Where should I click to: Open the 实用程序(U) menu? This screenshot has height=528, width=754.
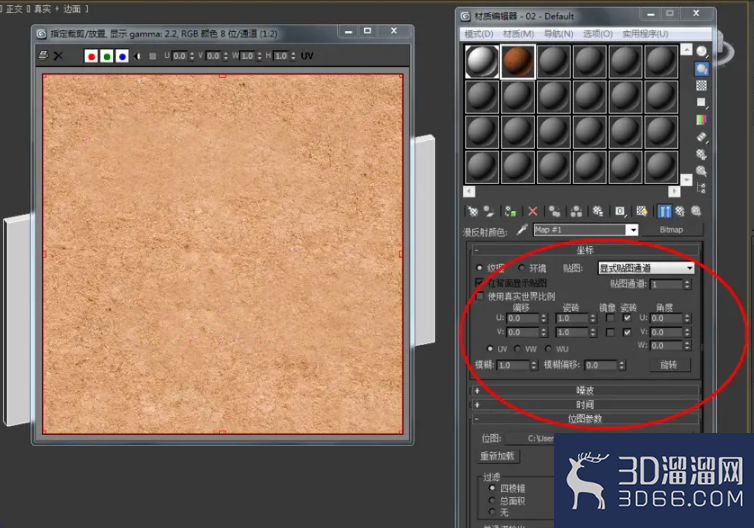click(645, 34)
